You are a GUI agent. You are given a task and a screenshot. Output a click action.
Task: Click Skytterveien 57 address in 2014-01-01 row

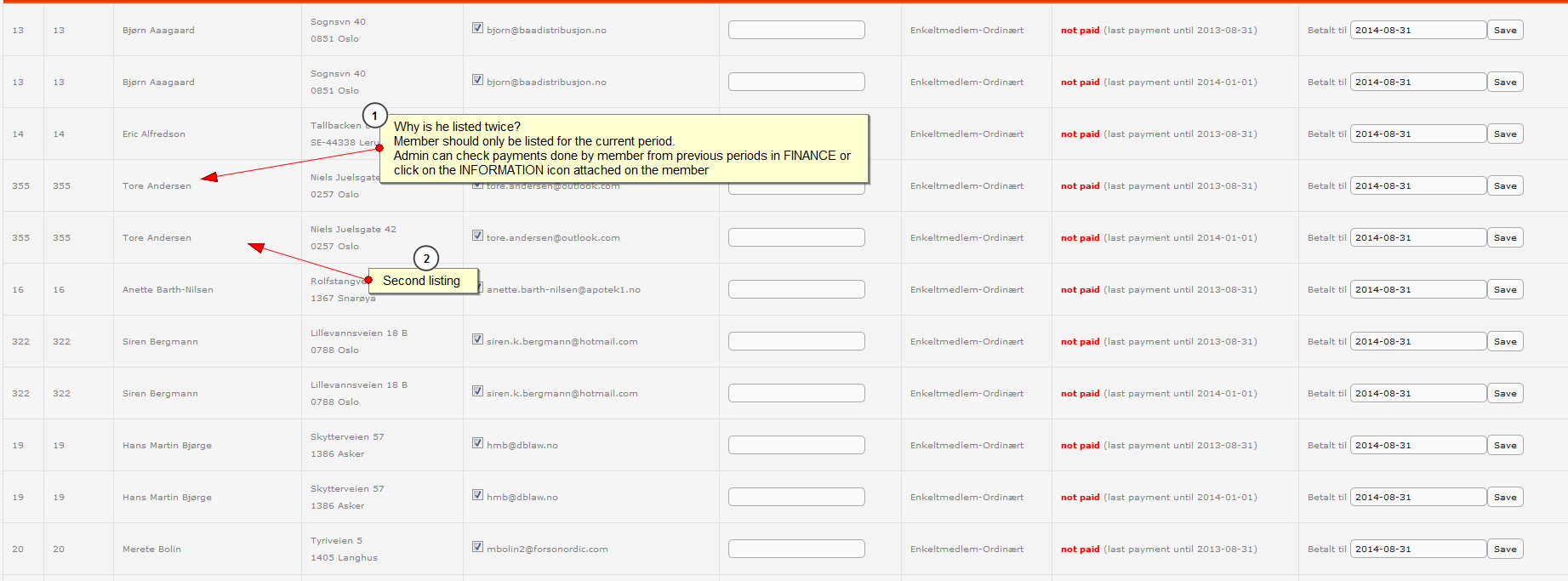[347, 488]
